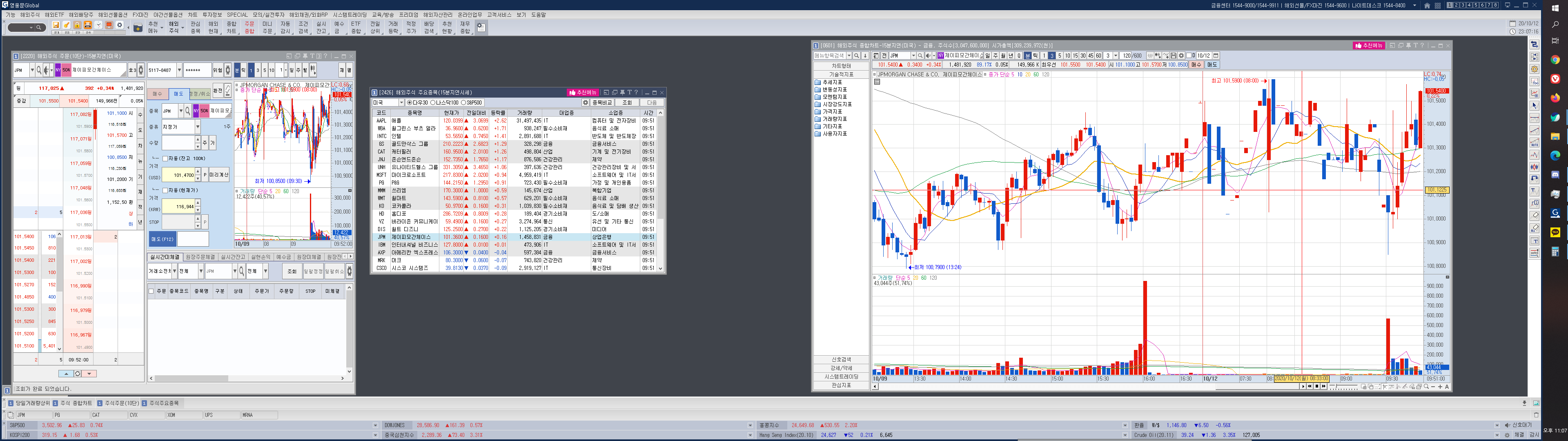Click the settings-list icon at toolbar end
Viewport: 1568px width, 441px height.
point(481,27)
